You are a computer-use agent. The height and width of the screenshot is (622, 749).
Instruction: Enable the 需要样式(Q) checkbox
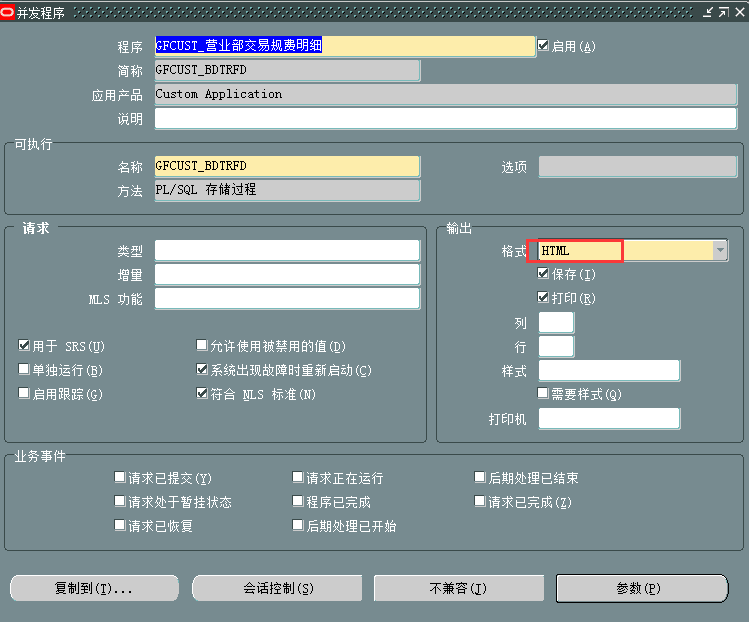[x=543, y=393]
